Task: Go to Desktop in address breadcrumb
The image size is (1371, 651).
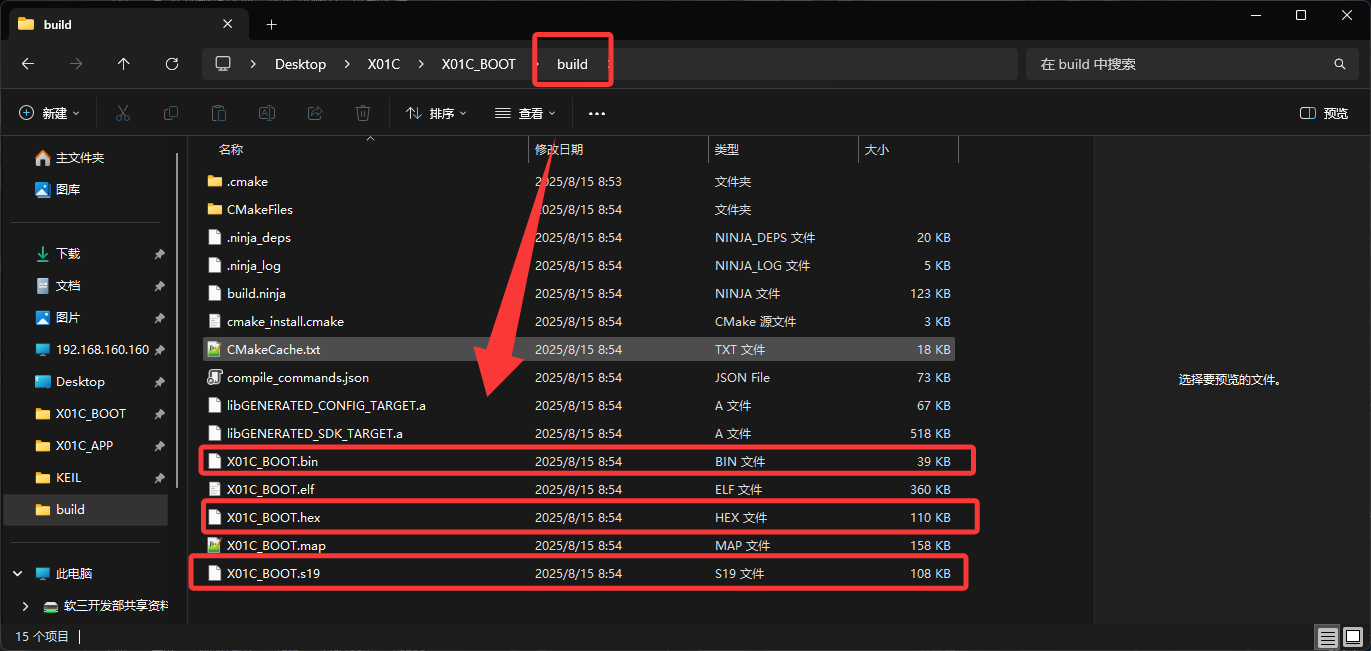Action: tap(301, 64)
